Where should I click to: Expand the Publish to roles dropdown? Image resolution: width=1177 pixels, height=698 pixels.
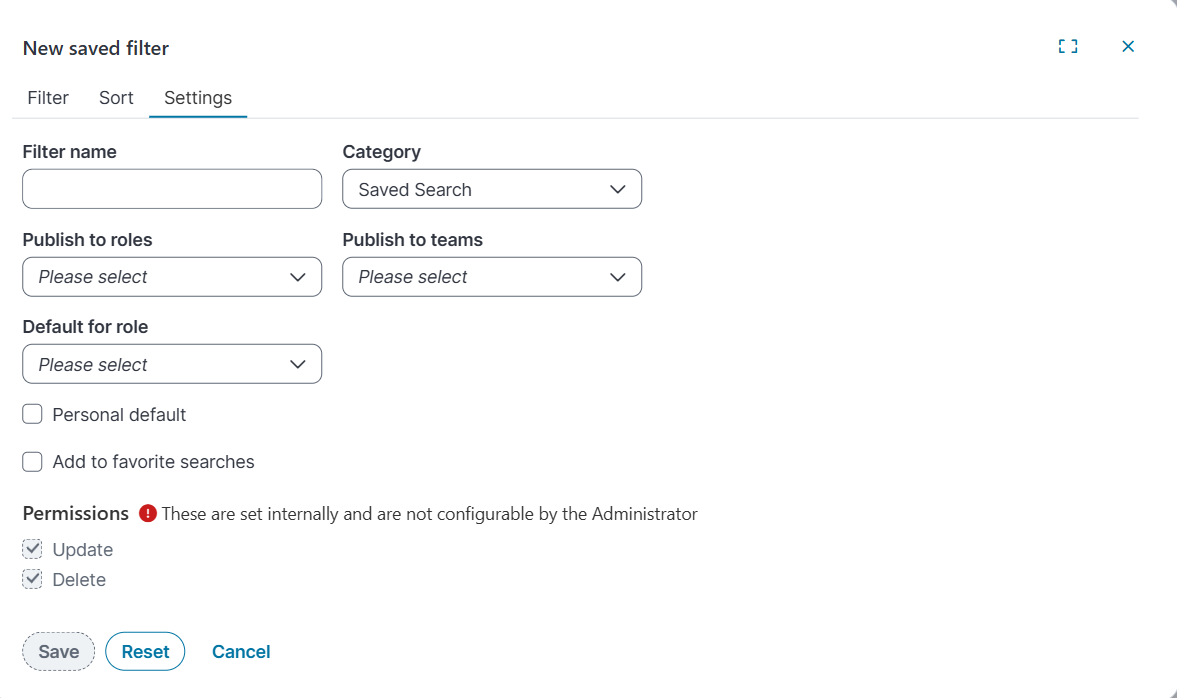pos(172,277)
